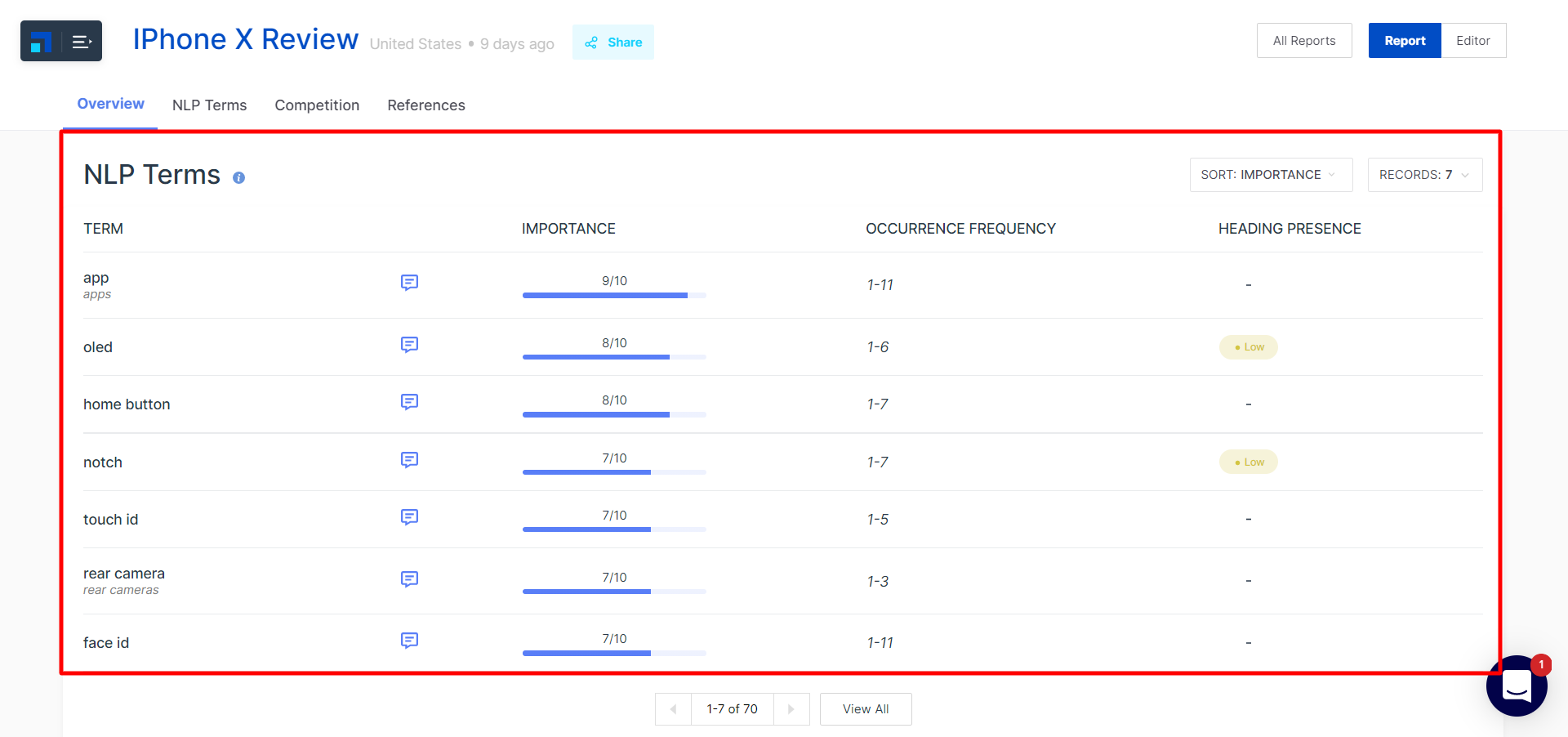This screenshot has height=737, width=1568.
Task: Open the chat support widget
Action: click(1517, 686)
